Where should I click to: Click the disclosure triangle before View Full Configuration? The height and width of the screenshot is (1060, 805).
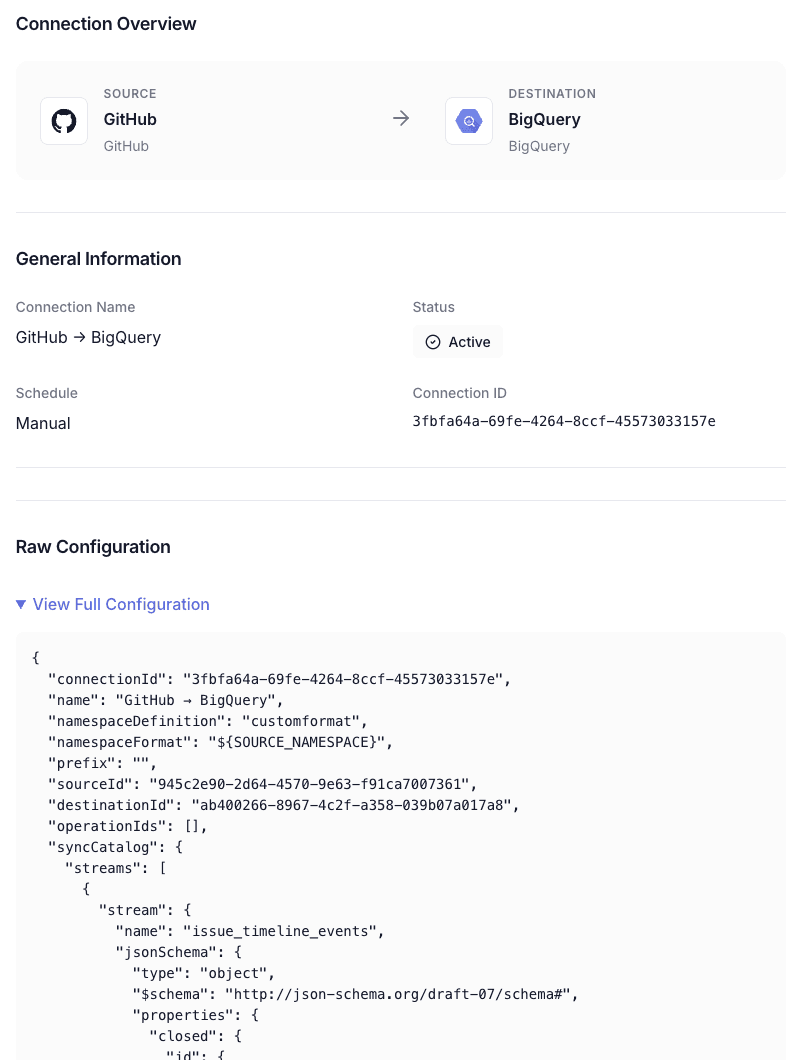pos(21,604)
